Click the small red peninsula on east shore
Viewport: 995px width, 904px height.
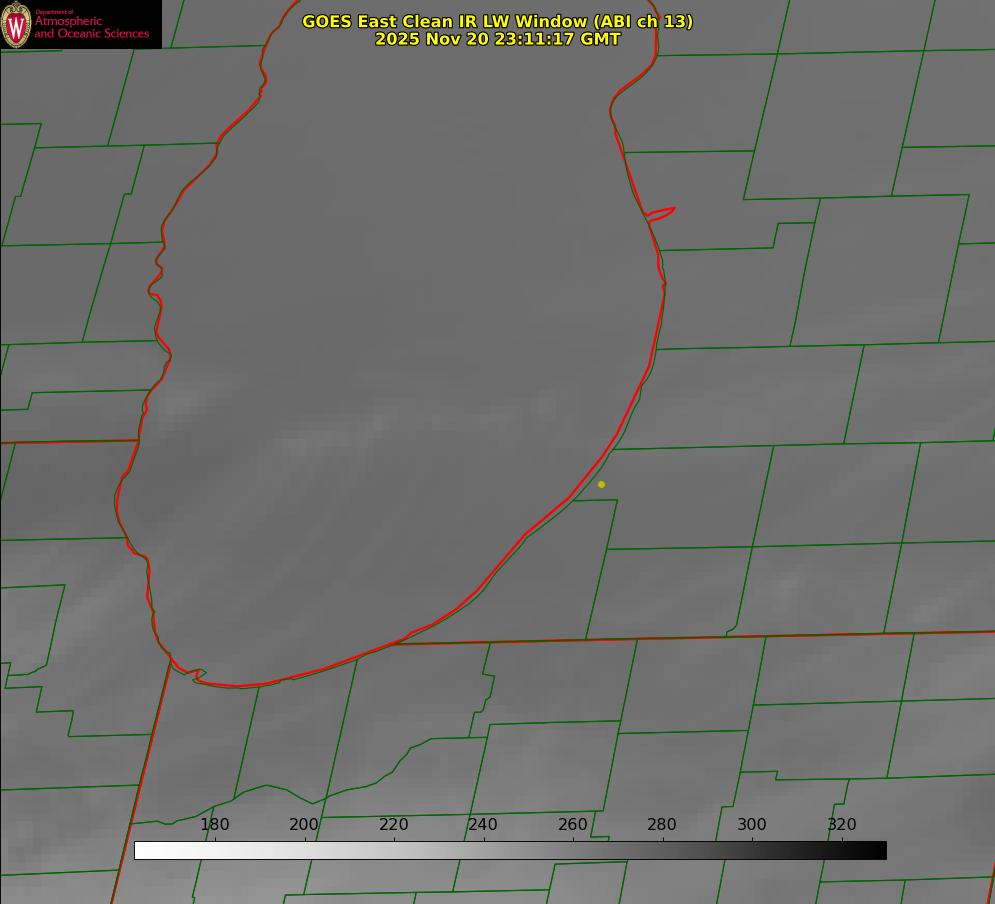(662, 213)
